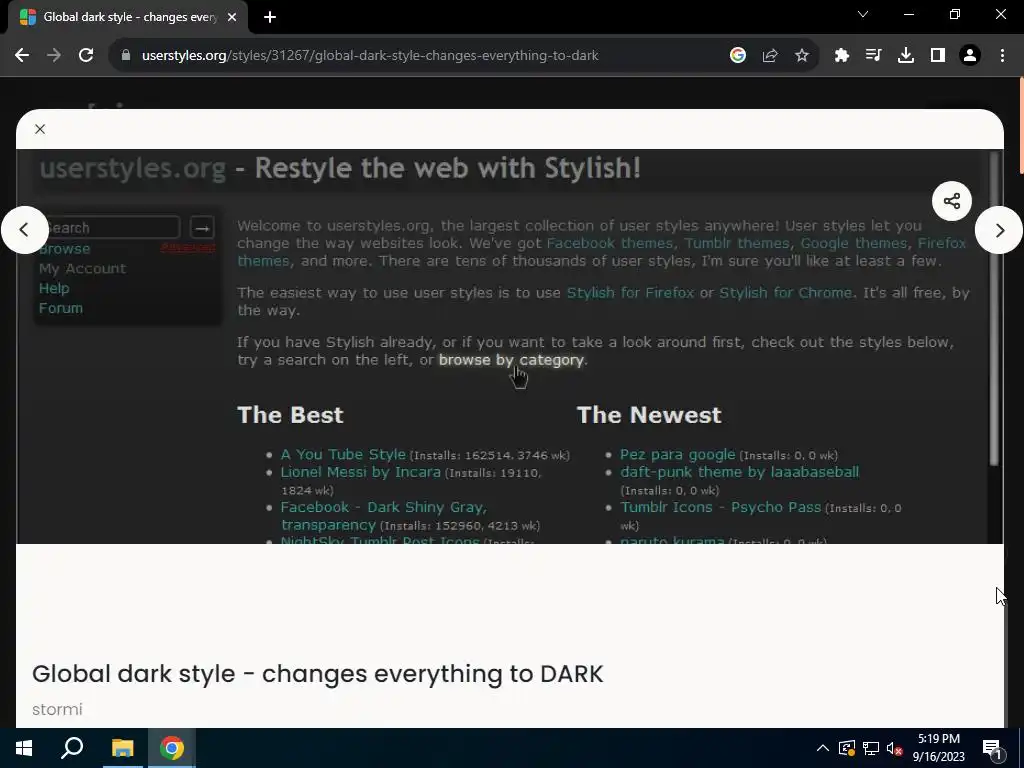Click Tumblr Icons - Psycho Pass link
Viewport: 1024px width, 768px height.
720,507
